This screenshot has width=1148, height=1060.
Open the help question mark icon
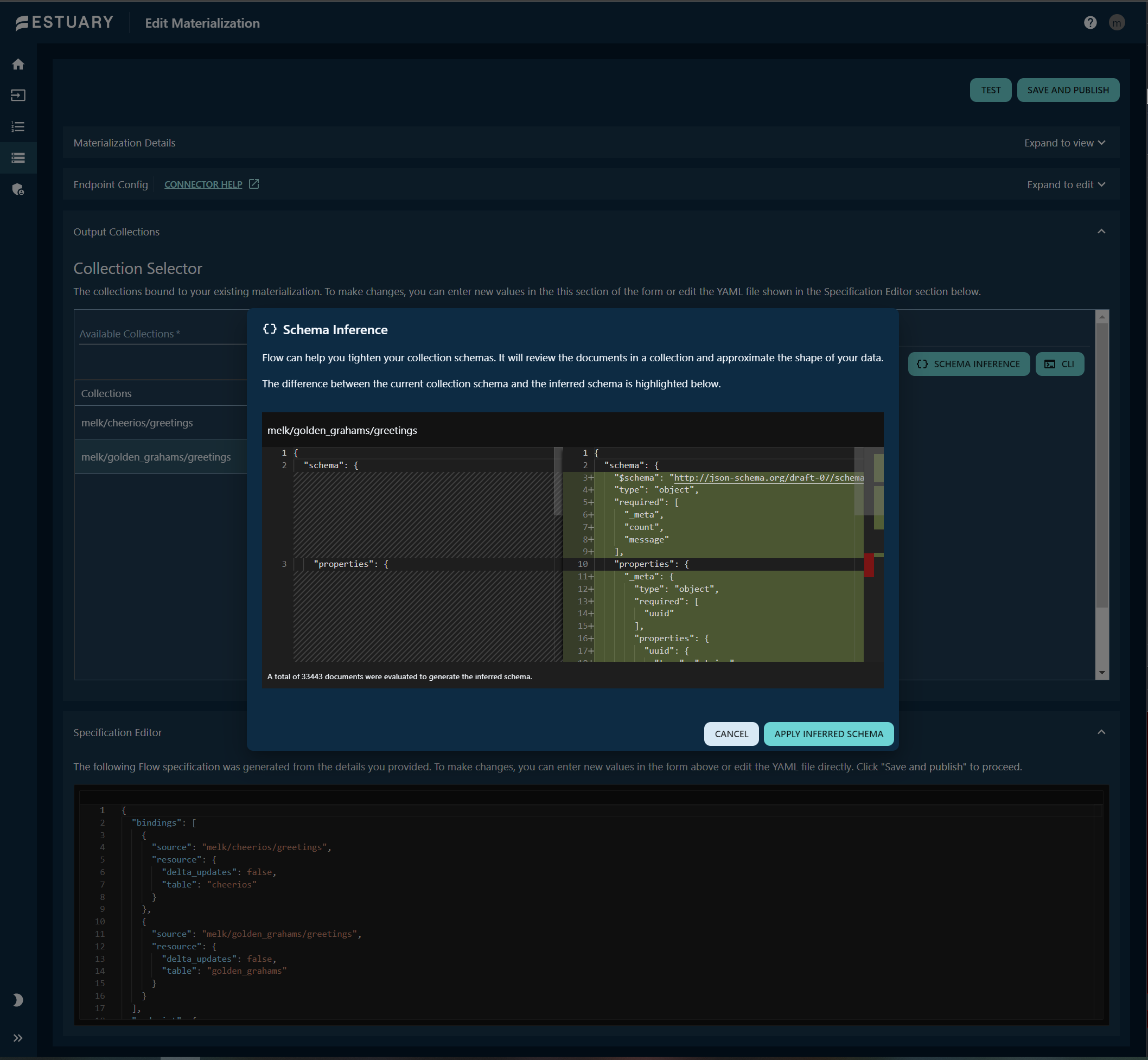tap(1090, 22)
